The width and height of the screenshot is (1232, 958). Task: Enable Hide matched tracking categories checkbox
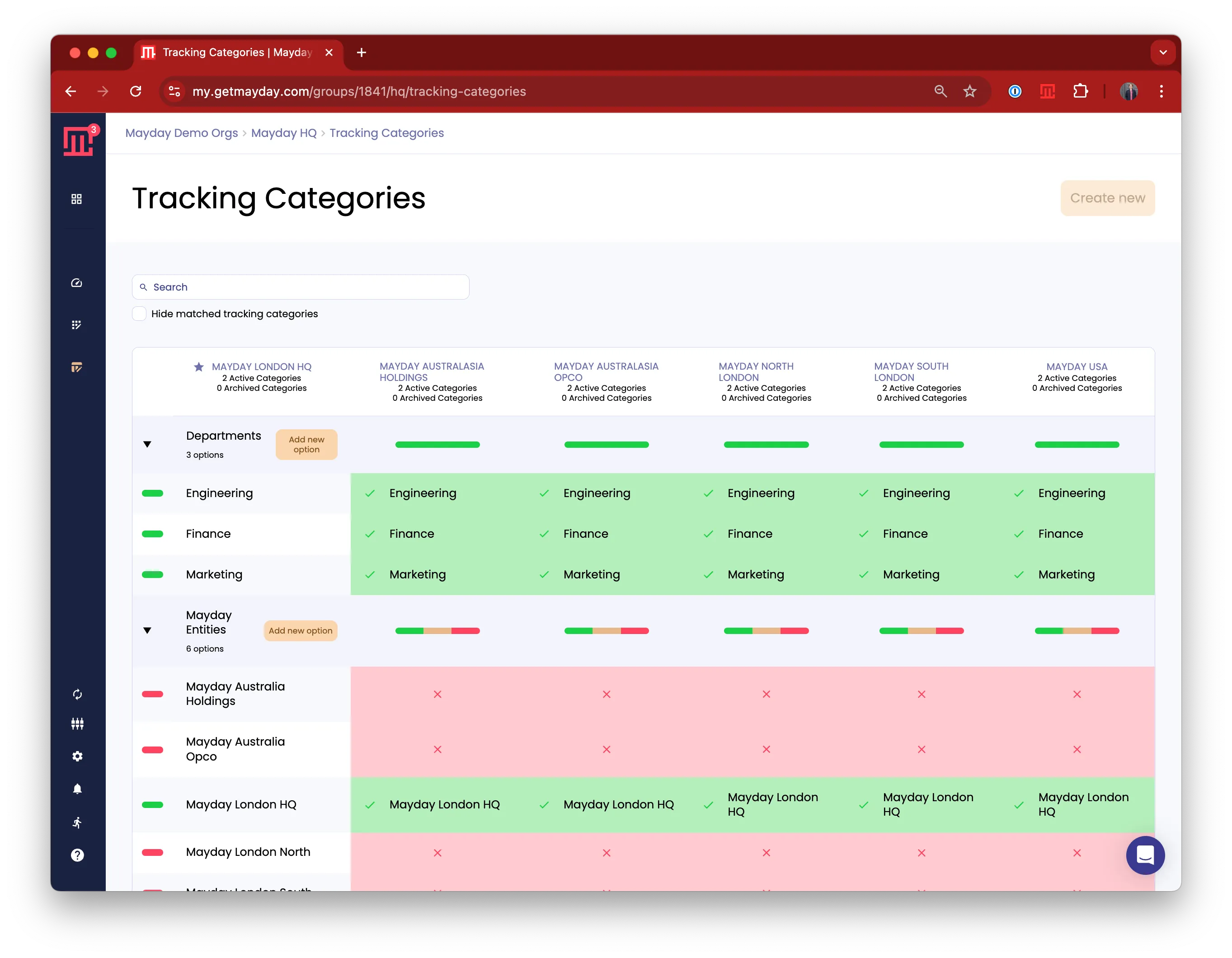tap(139, 314)
